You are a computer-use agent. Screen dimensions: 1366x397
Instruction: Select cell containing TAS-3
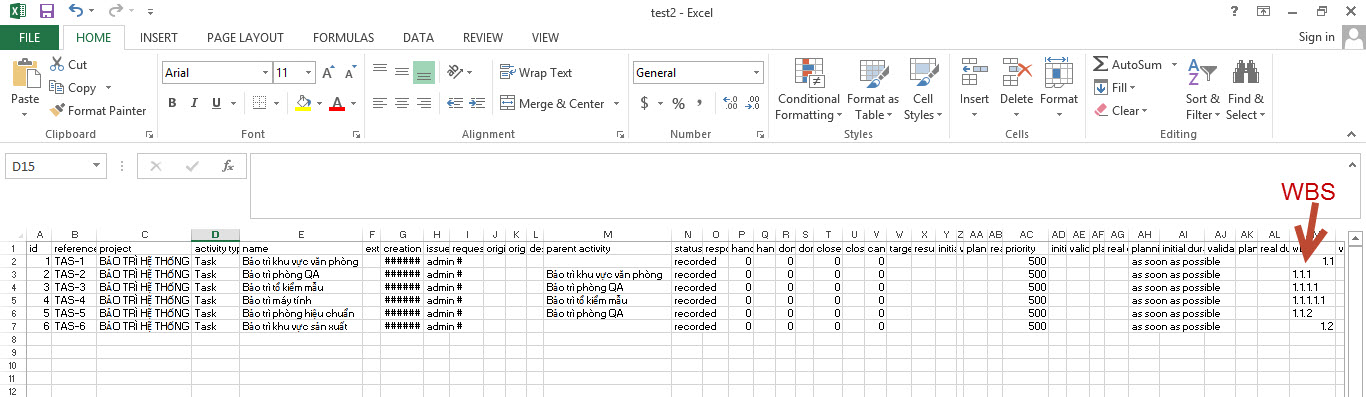[x=74, y=287]
